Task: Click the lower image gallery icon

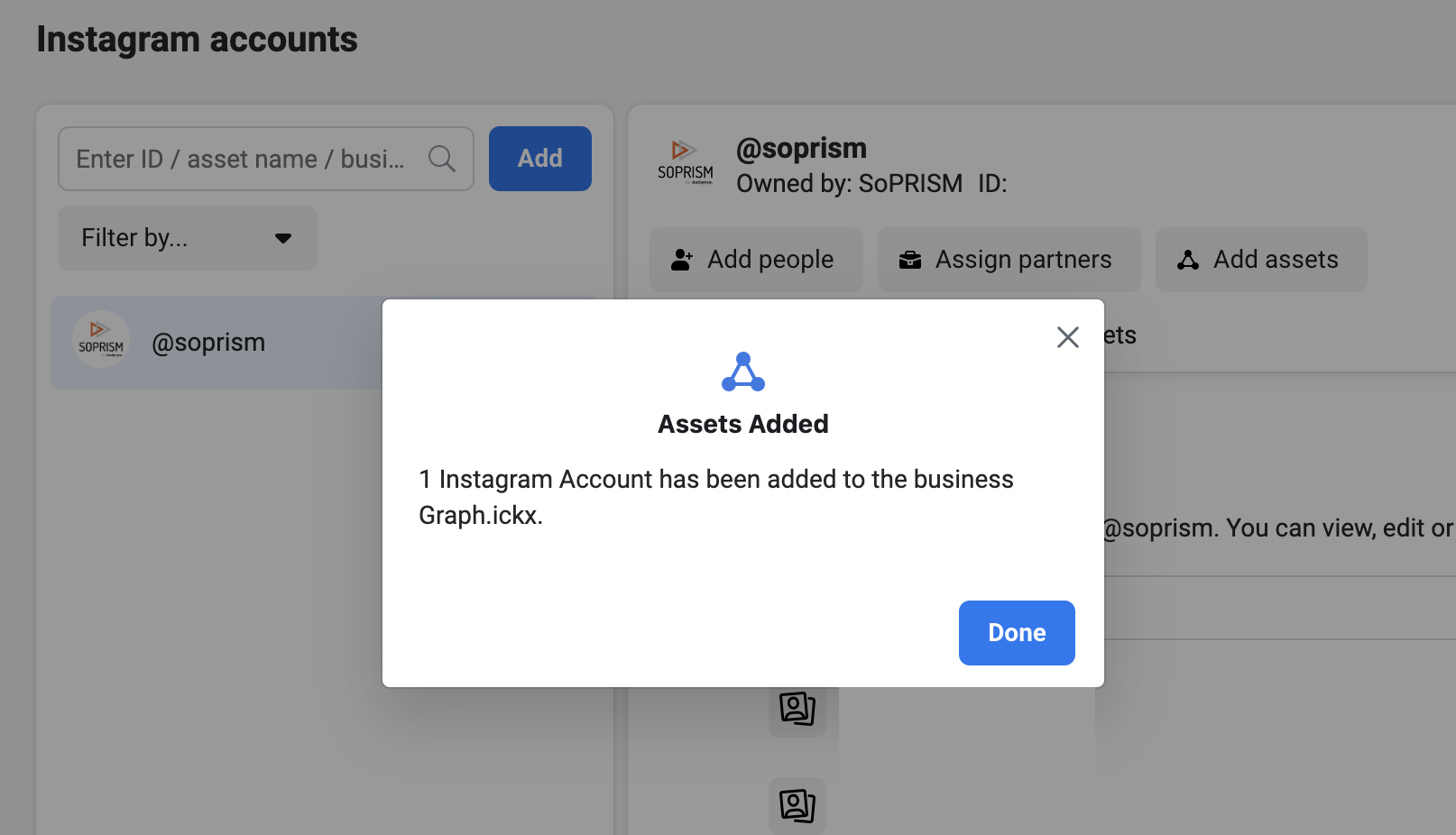Action: [x=797, y=805]
